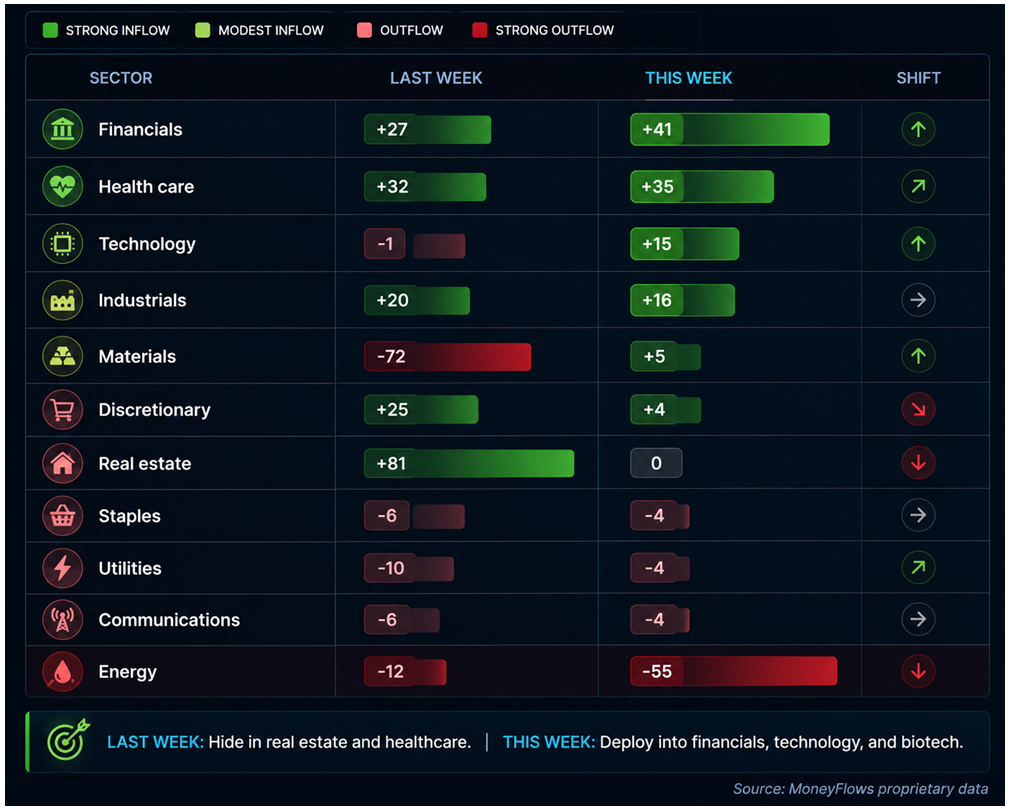
Task: Click Utilities diagonal-up shift arrow
Action: [918, 567]
